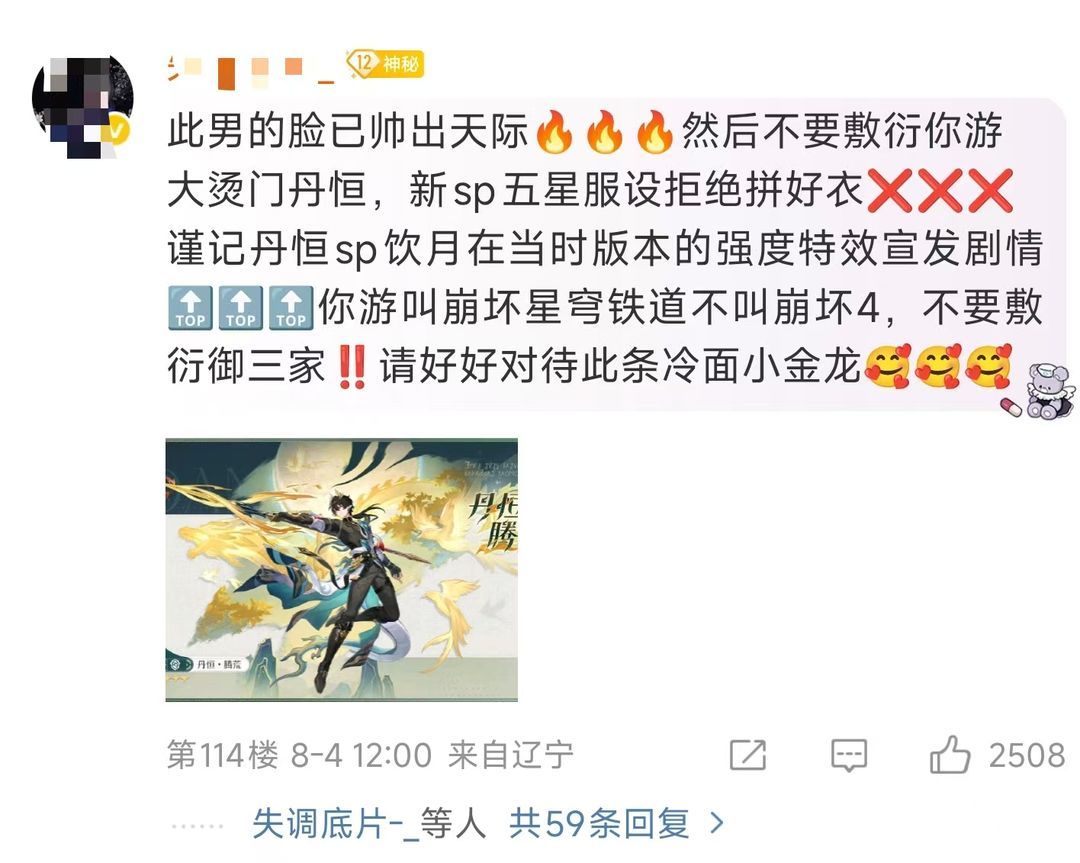The image size is (1080, 863).
Task: Tap the 来自辽宁 location text
Action: click(510, 755)
